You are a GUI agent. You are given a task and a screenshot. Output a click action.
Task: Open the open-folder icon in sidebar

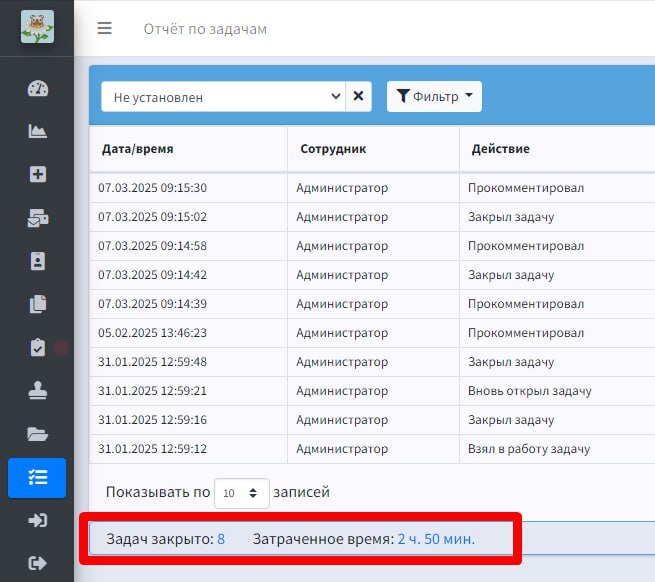[38, 434]
